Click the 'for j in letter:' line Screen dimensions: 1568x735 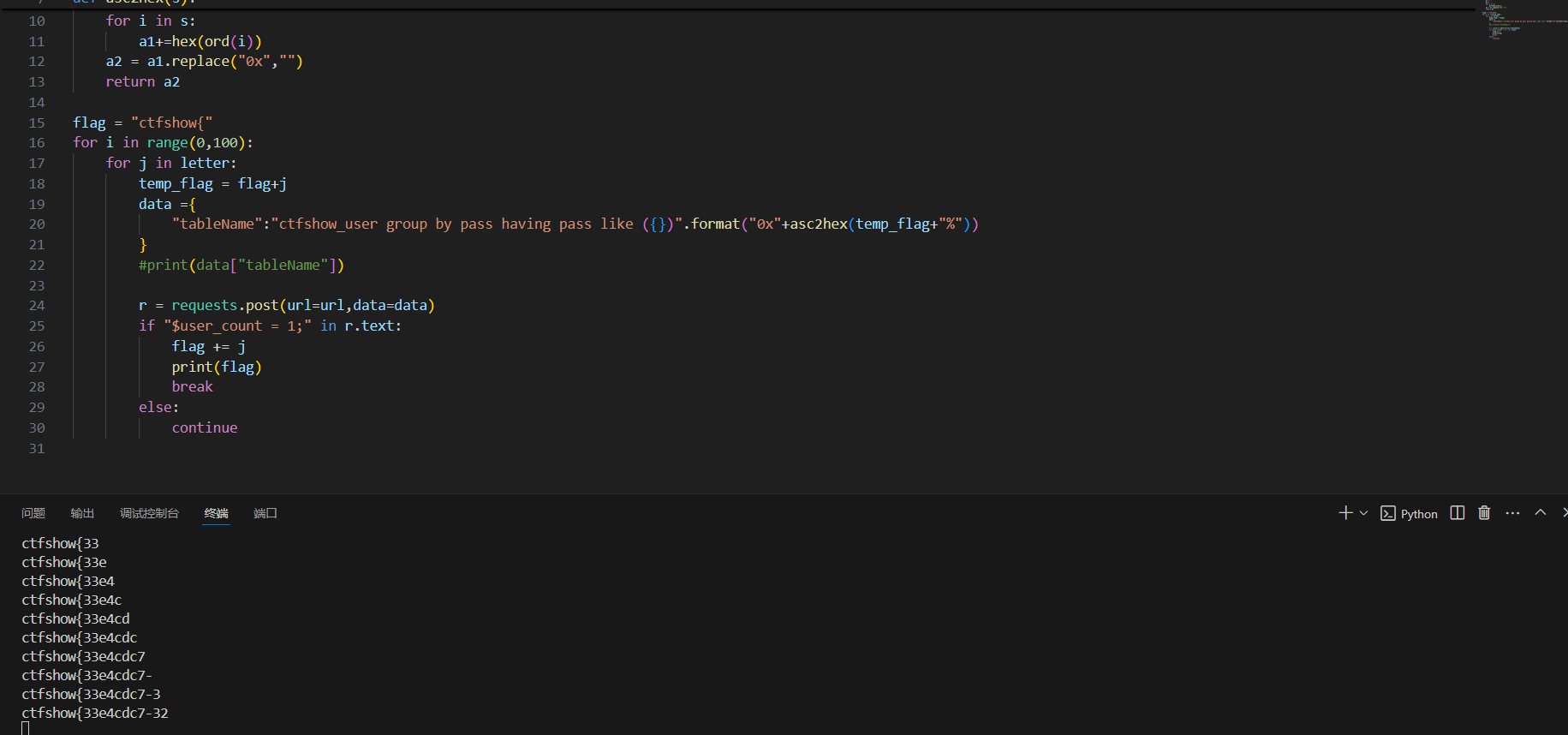(x=171, y=163)
